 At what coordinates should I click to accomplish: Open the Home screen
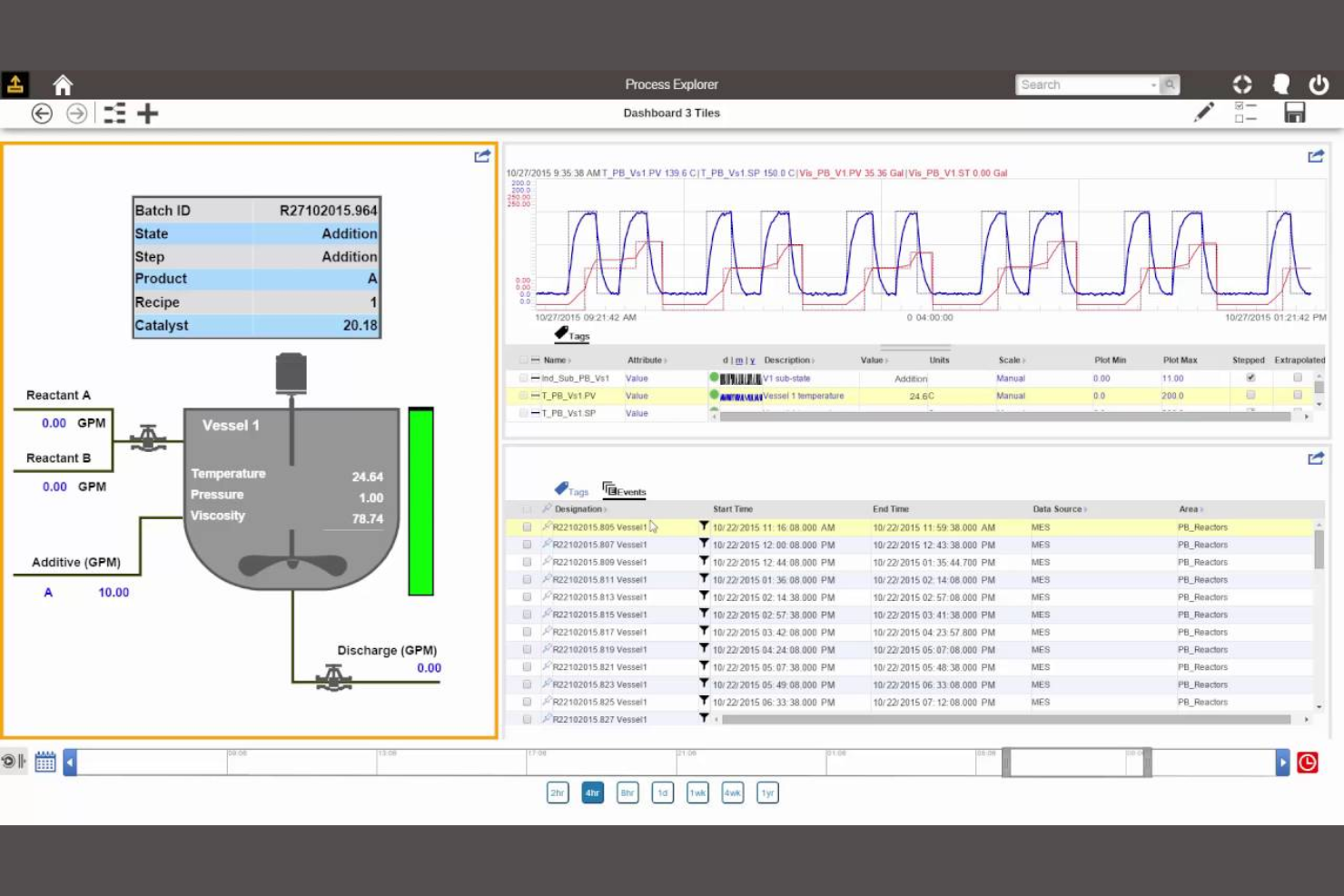[62, 84]
